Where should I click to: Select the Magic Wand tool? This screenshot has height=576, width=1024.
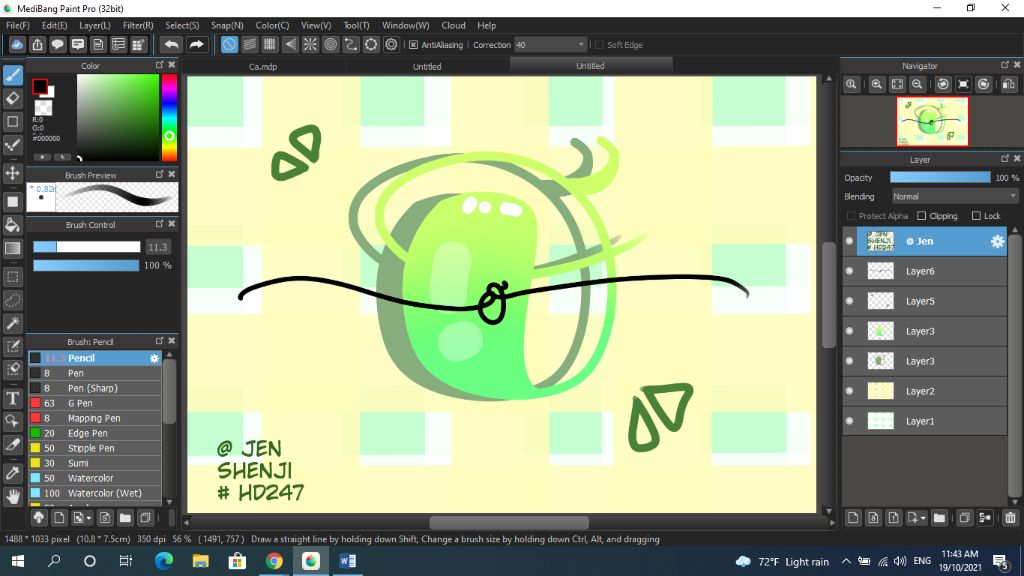(12, 323)
